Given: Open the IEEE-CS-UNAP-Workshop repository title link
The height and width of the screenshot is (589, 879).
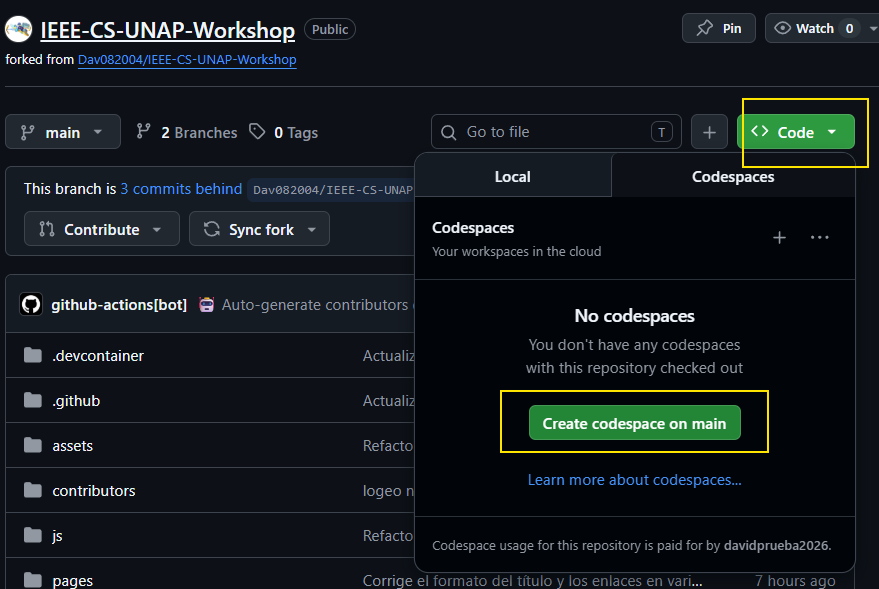Looking at the screenshot, I should click(x=168, y=30).
